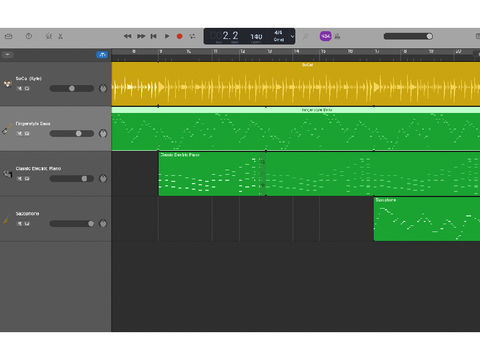Mute the Fingerstyle Bass track
480x360 pixels.
point(20,134)
